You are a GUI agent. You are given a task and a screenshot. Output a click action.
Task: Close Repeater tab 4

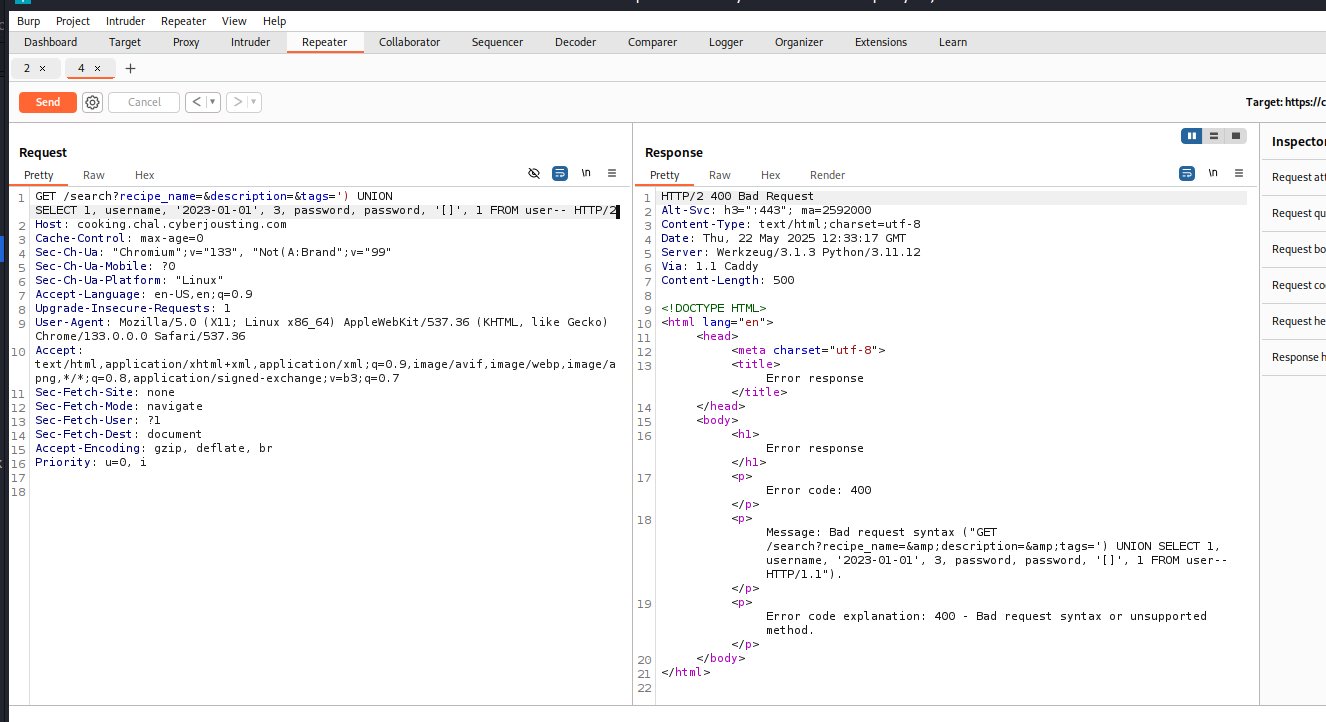(x=97, y=68)
